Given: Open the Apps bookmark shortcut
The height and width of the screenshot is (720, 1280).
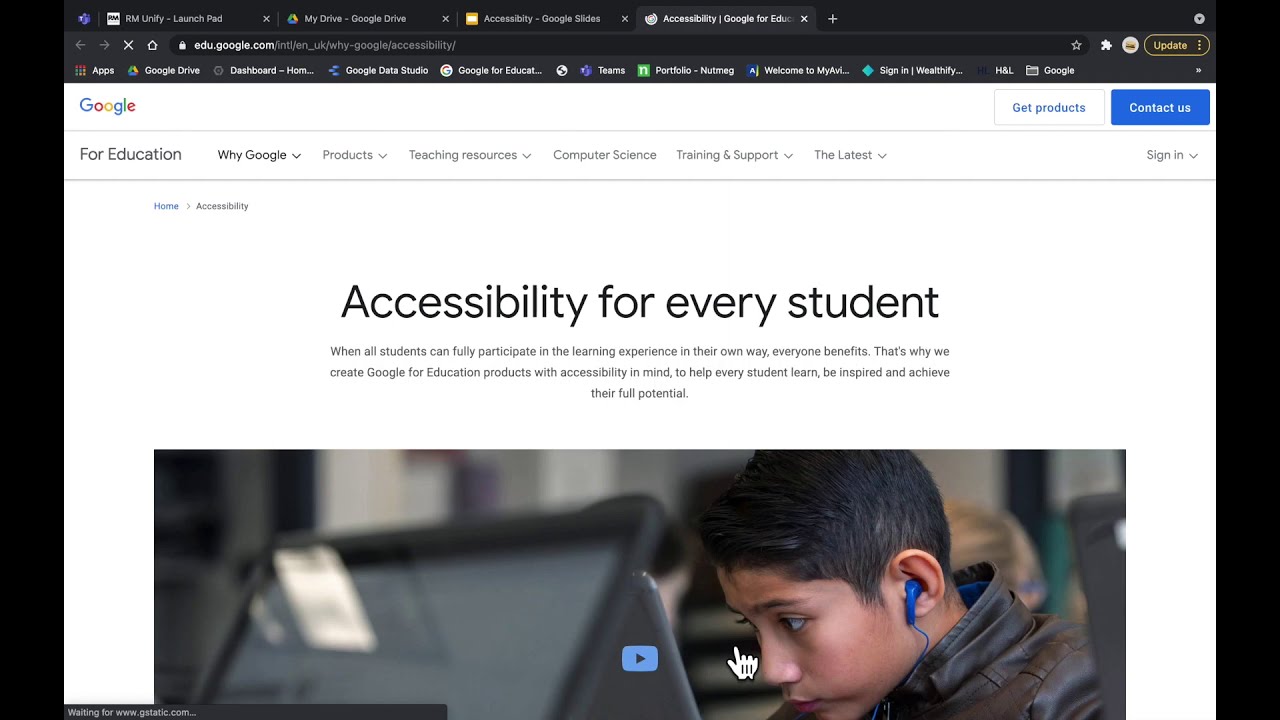Looking at the screenshot, I should pos(95,70).
